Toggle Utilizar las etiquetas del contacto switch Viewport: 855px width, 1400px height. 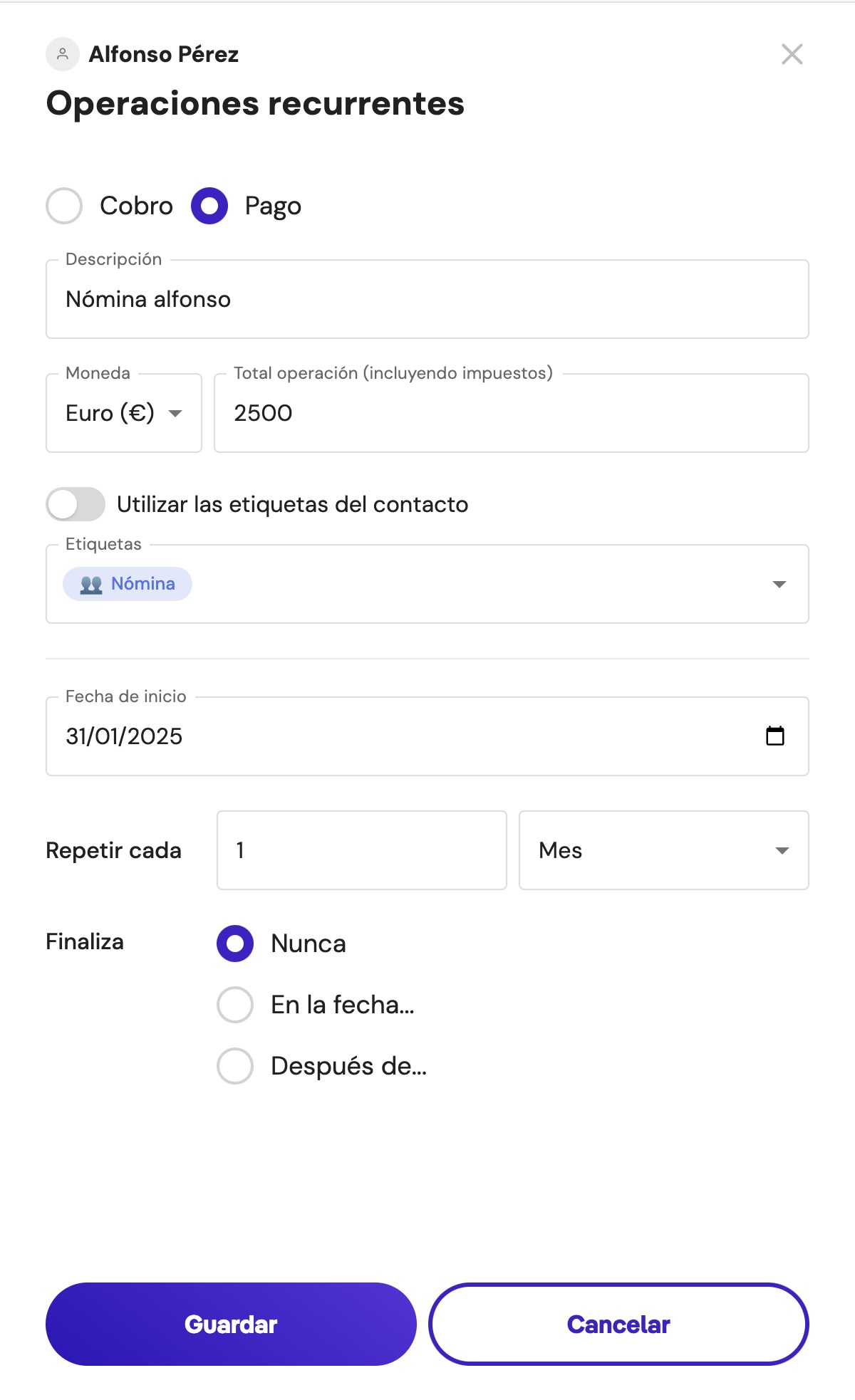[76, 504]
